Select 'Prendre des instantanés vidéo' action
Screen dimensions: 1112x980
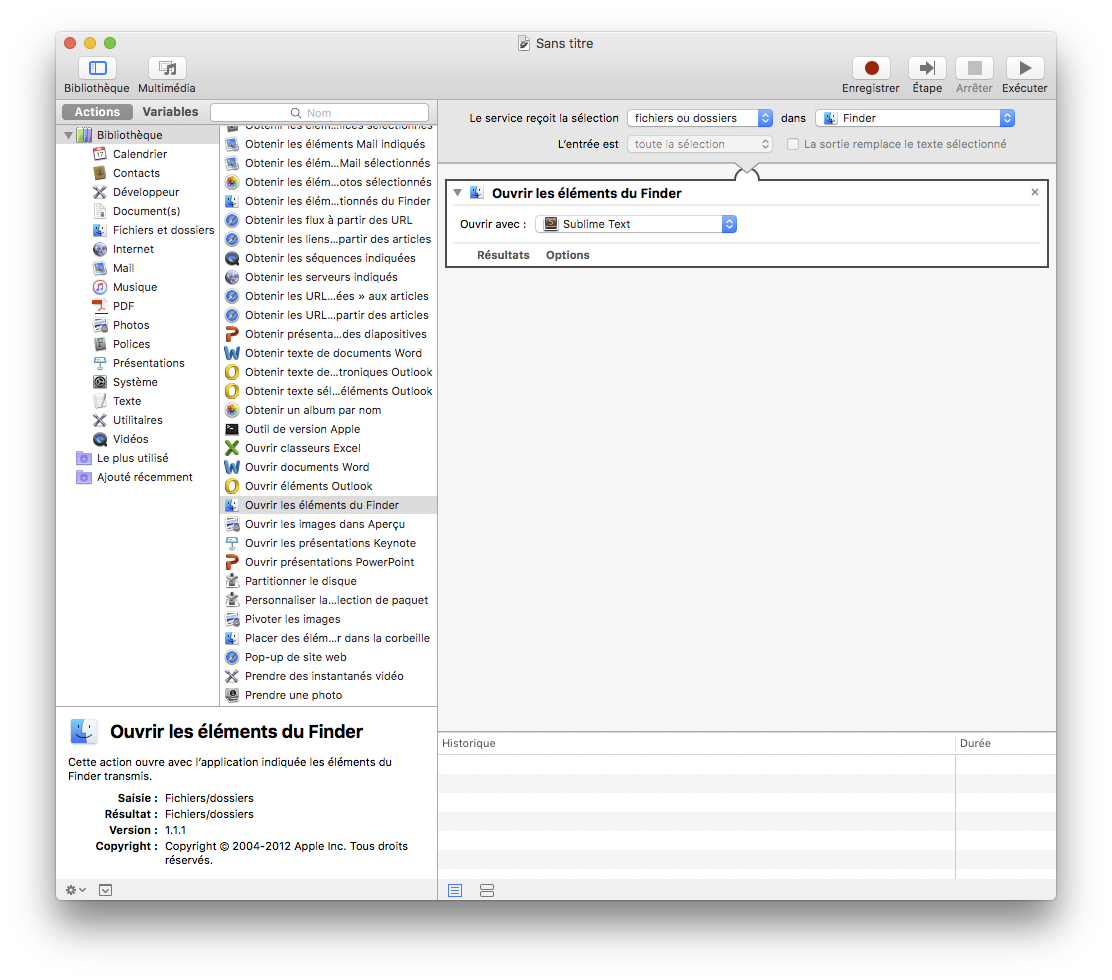tap(328, 676)
